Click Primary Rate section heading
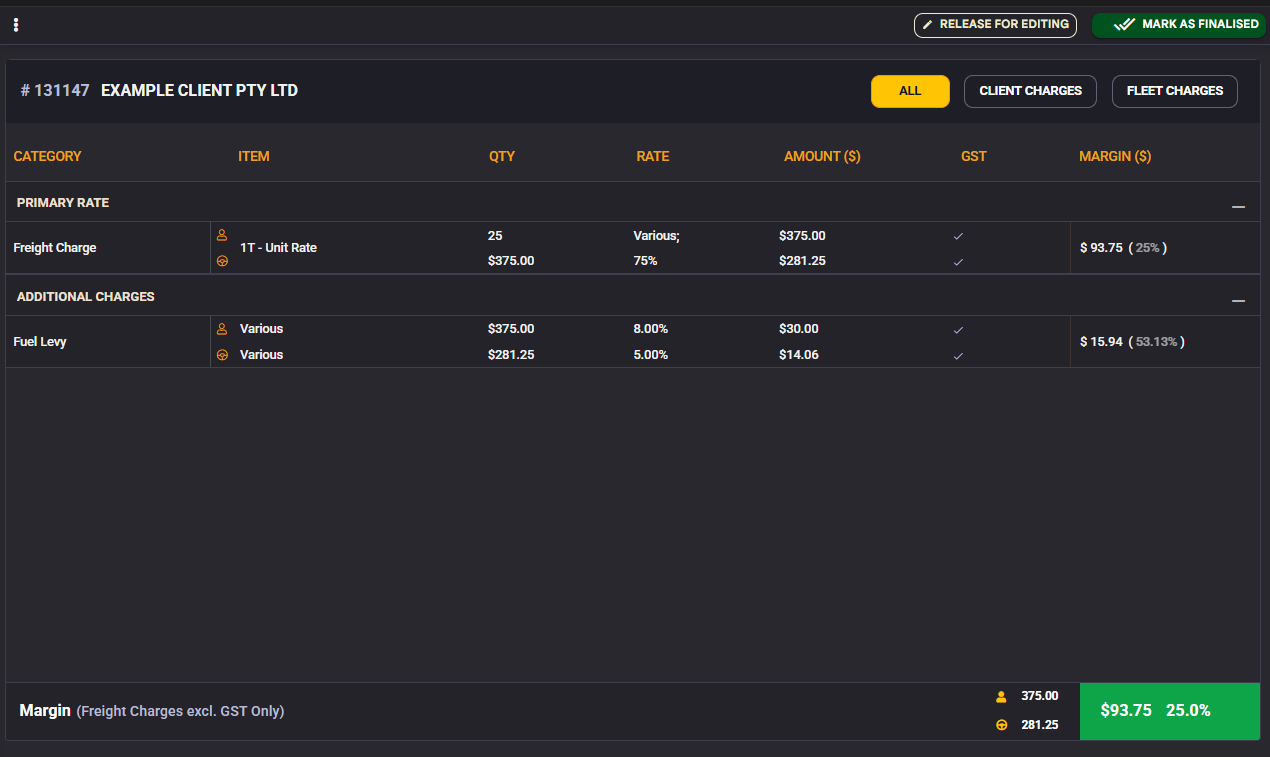The image size is (1270, 757). pos(63,203)
